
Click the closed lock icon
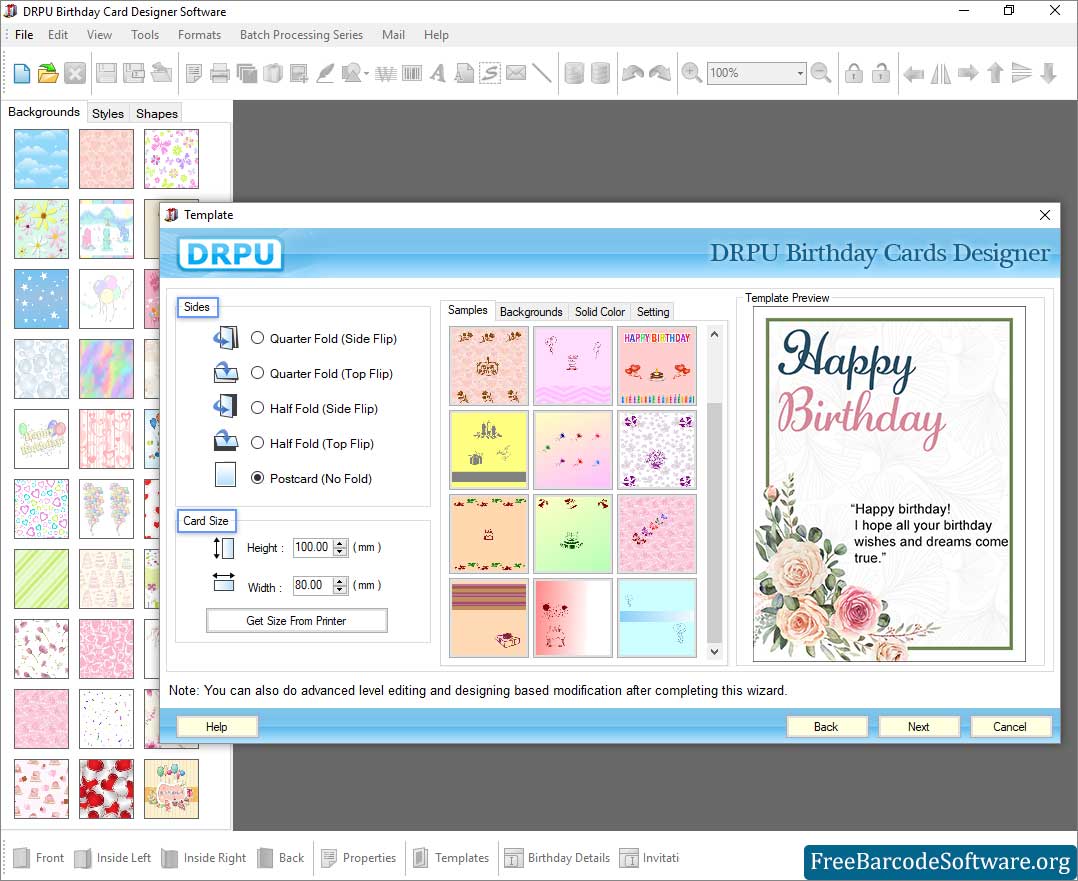(854, 73)
